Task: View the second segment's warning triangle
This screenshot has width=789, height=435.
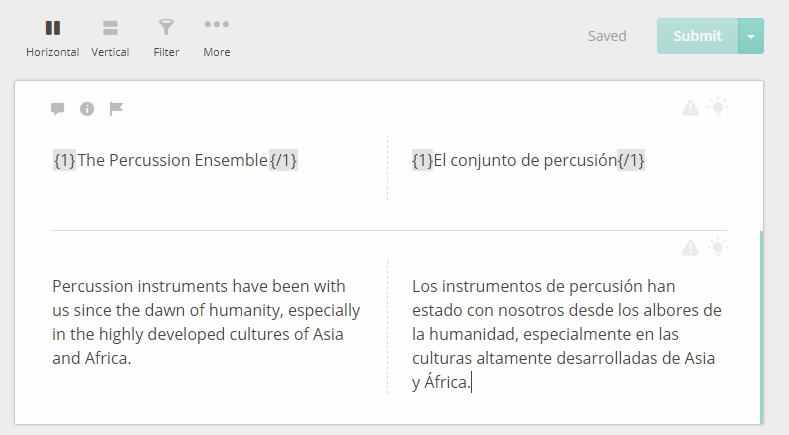Action: (x=690, y=248)
